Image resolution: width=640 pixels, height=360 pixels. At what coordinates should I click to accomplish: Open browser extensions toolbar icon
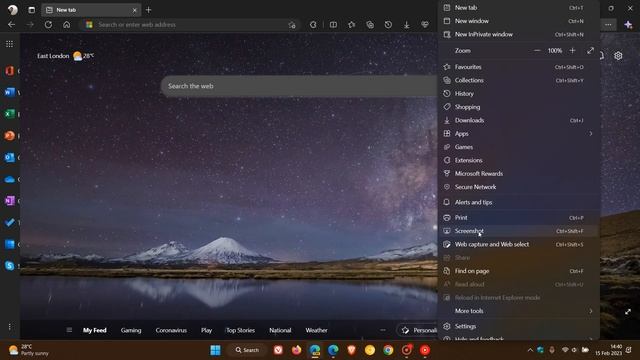313,24
